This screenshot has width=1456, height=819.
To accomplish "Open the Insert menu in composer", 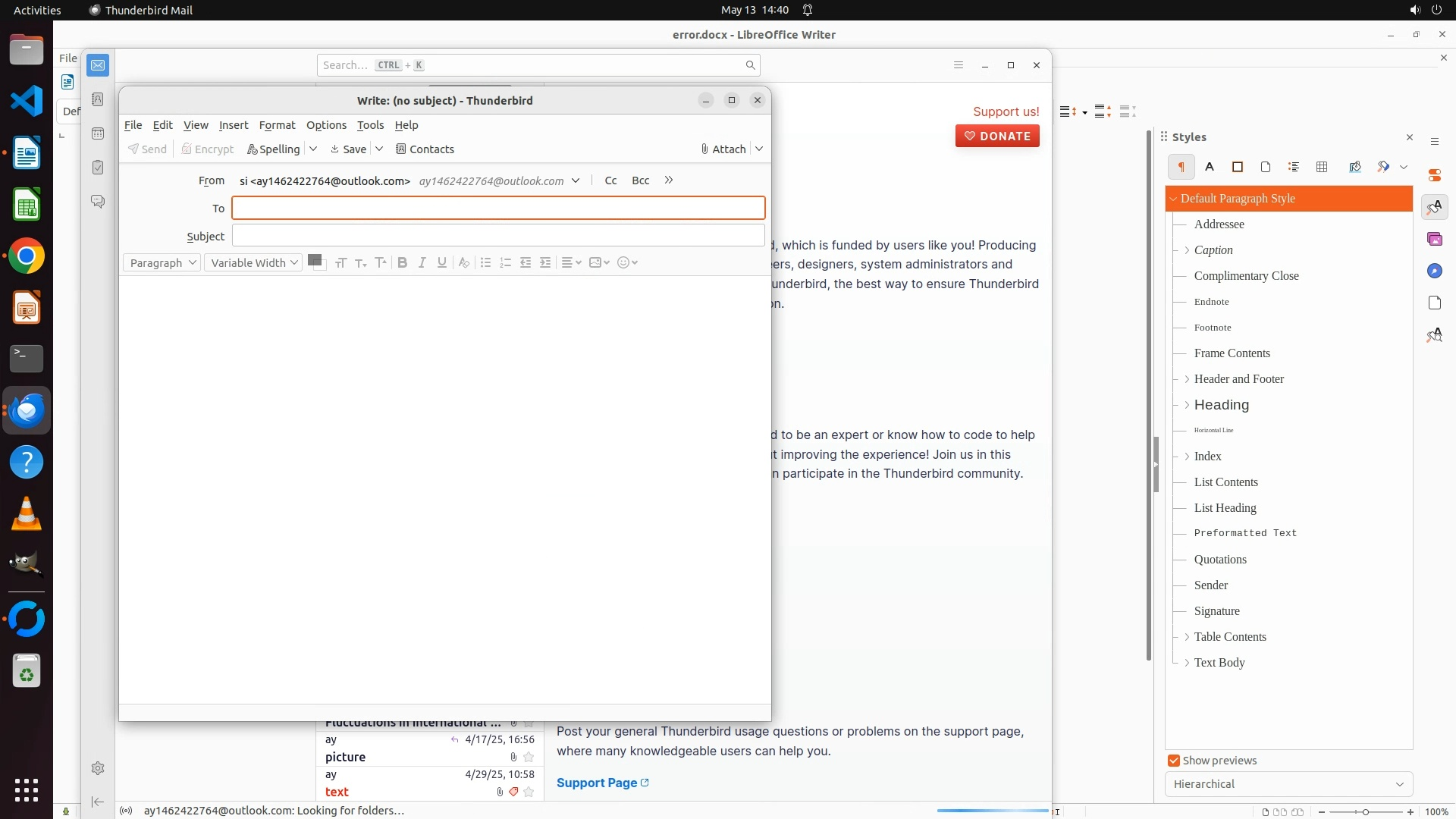I will pos(234,125).
